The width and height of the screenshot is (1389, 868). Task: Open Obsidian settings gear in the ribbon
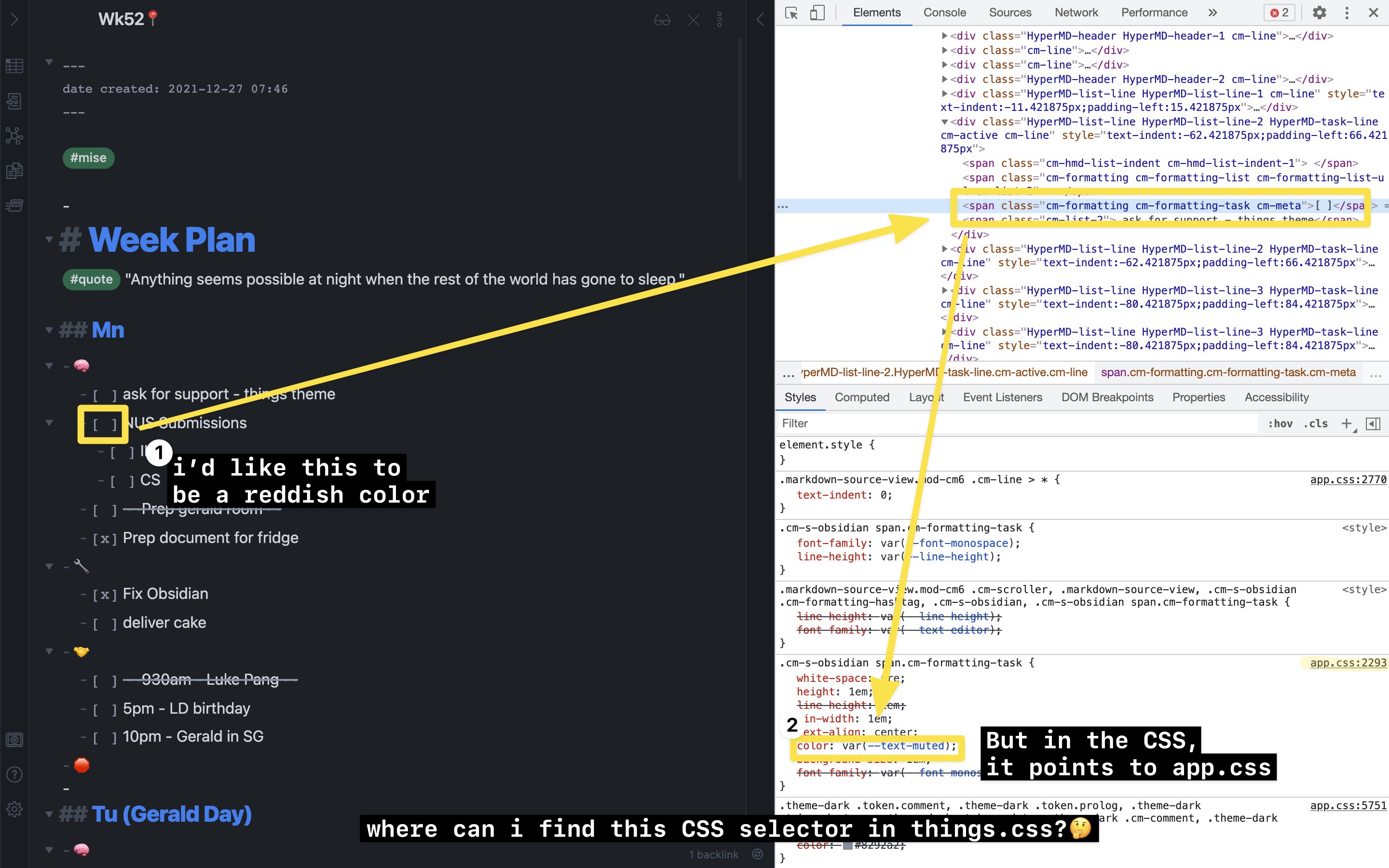14,809
